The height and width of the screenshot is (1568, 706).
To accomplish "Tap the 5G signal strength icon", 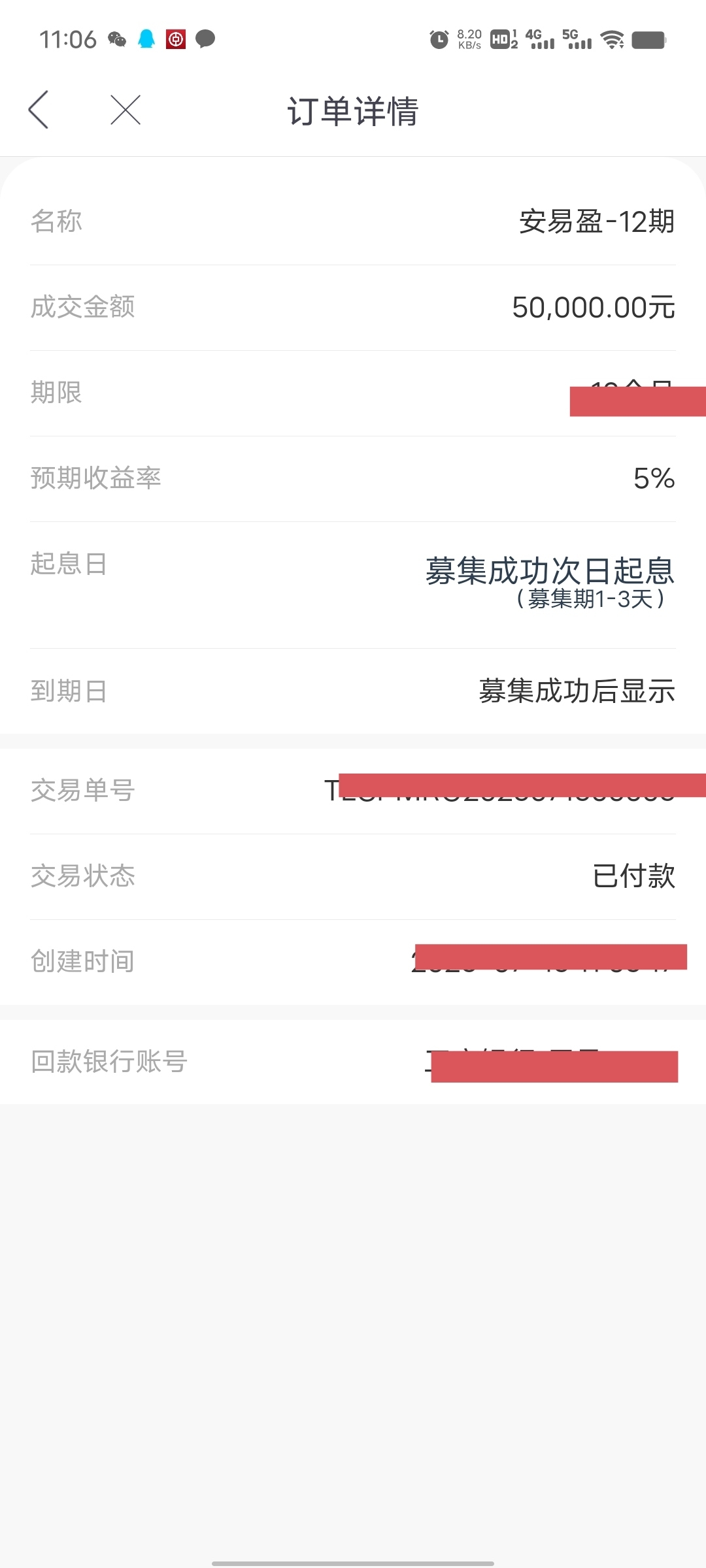I will pyautogui.click(x=577, y=39).
